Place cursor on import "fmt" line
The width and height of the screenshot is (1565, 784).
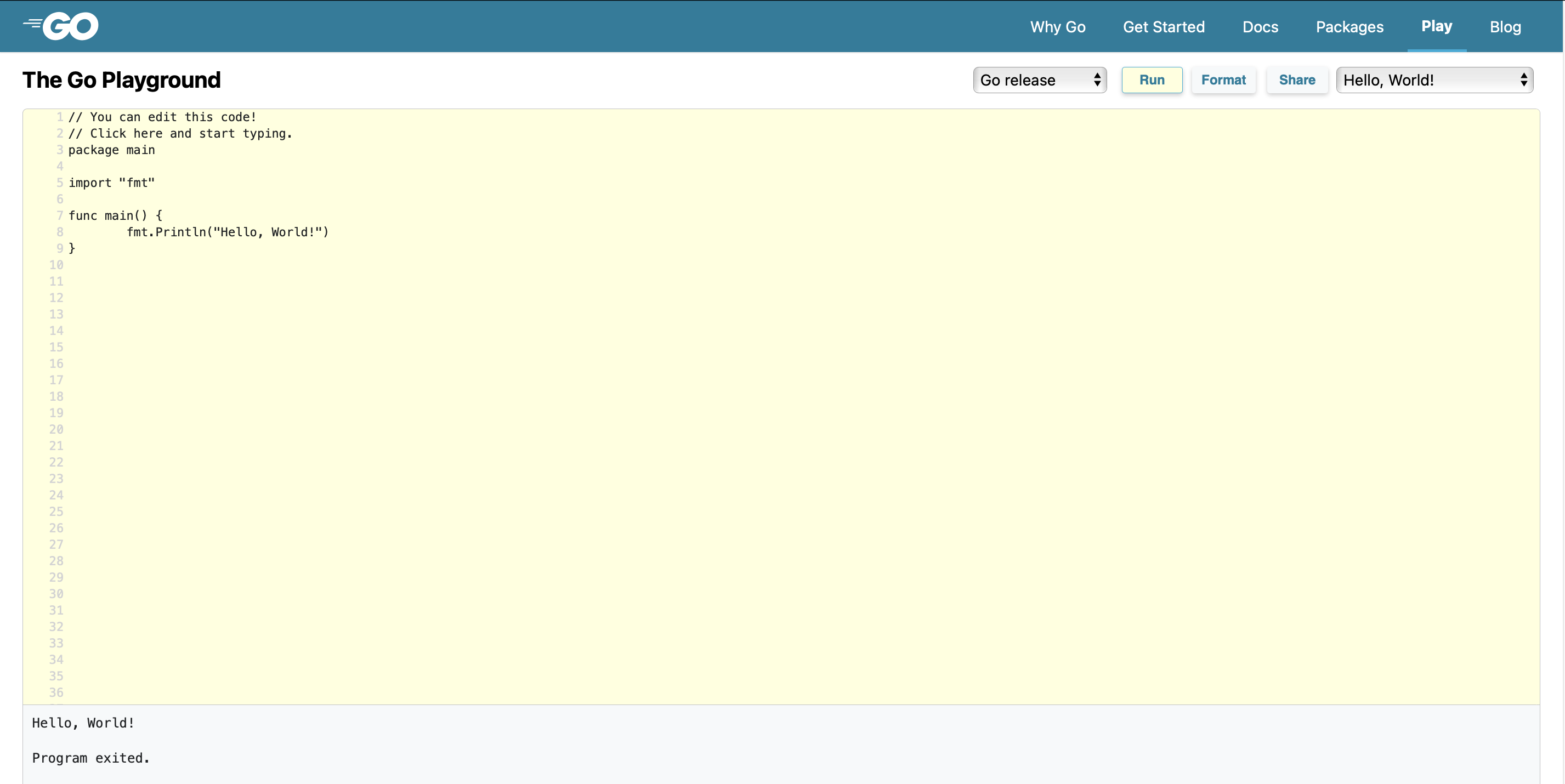pos(112,183)
